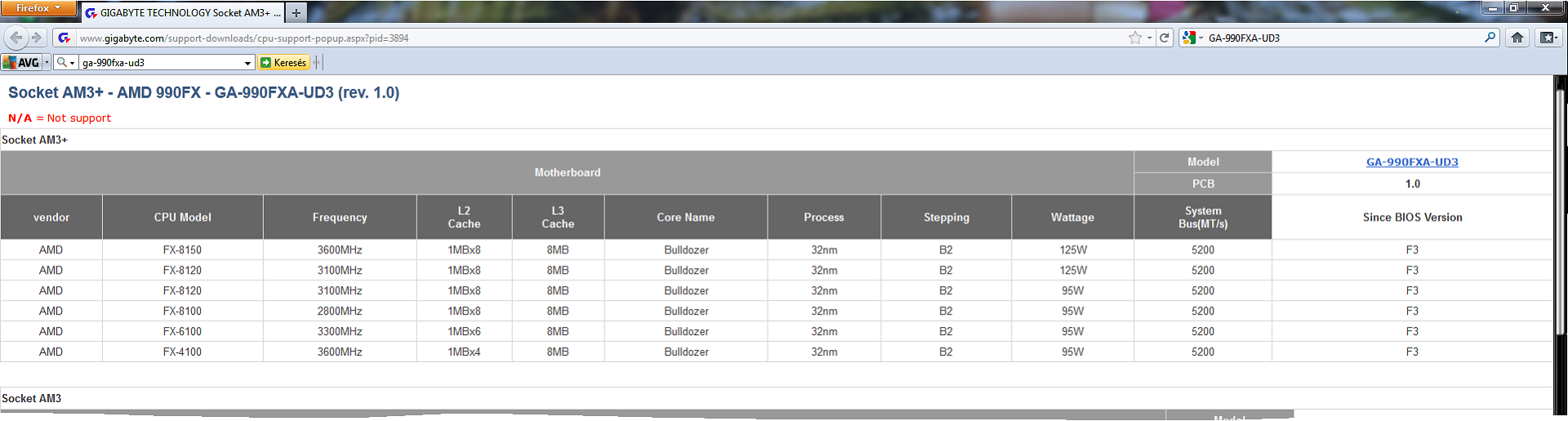Click the Wattage column header

(x=1072, y=217)
